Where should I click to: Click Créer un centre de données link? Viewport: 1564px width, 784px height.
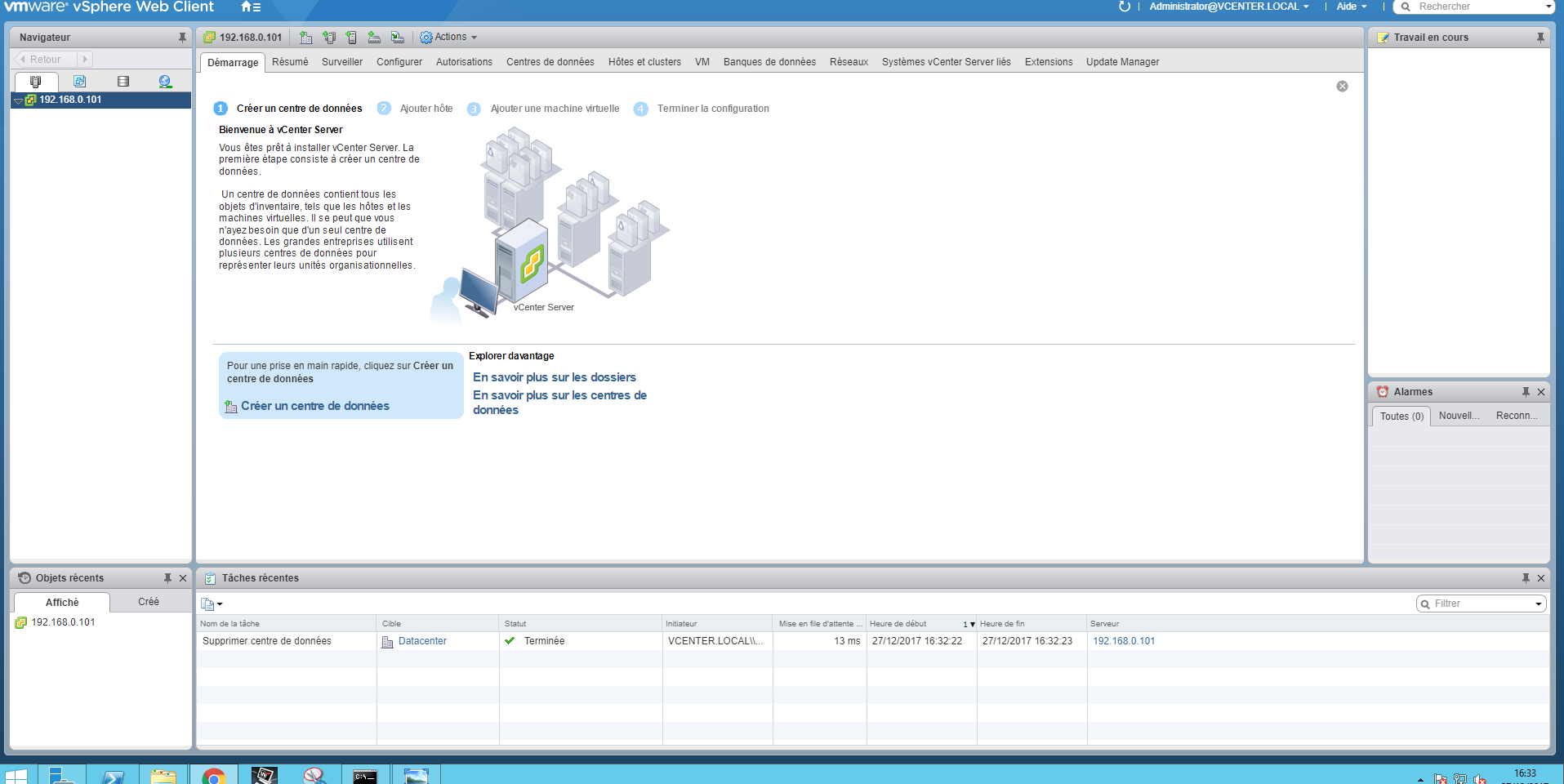tap(314, 407)
